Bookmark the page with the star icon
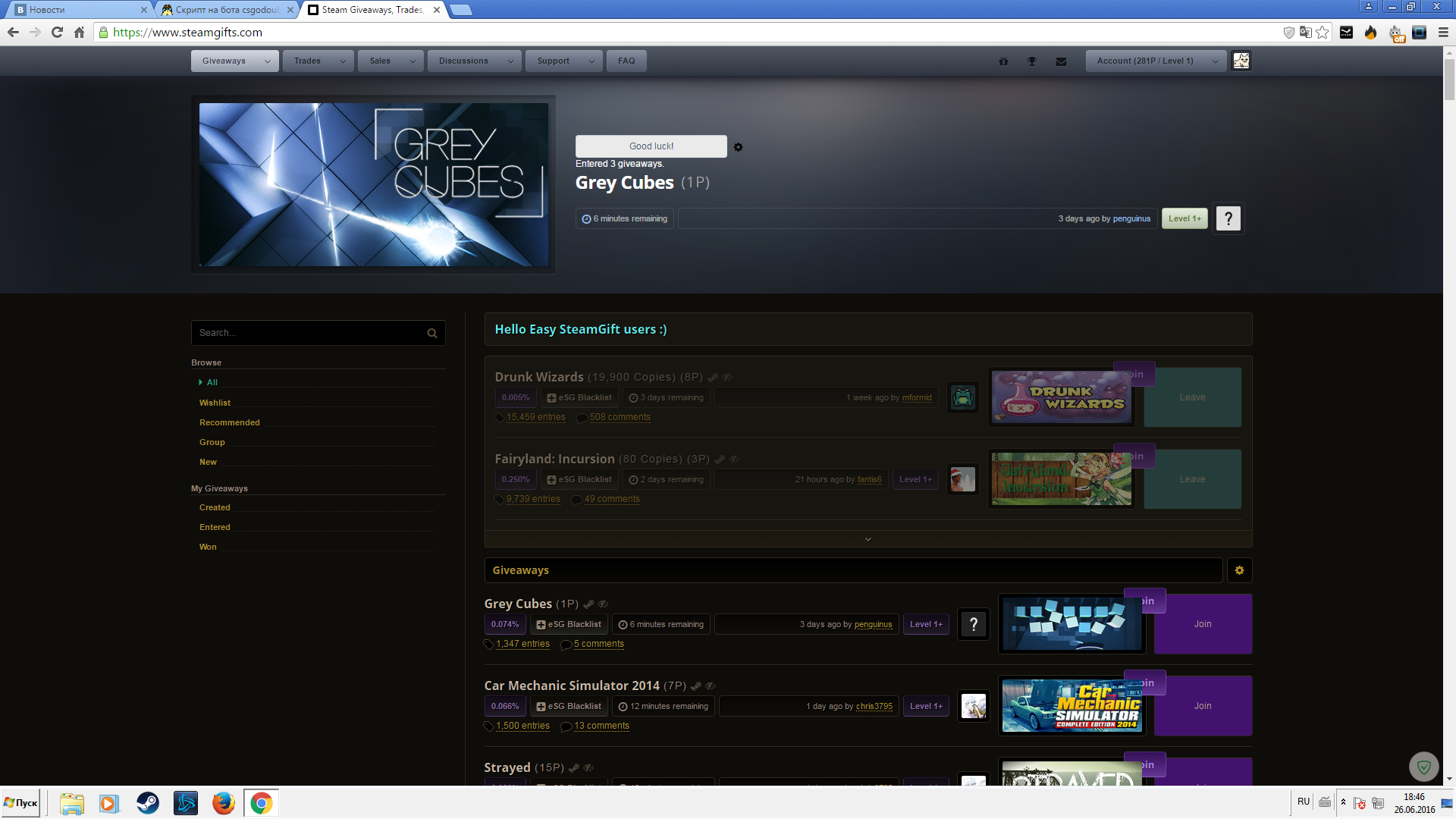Image resolution: width=1456 pixels, height=819 pixels. click(x=1323, y=33)
